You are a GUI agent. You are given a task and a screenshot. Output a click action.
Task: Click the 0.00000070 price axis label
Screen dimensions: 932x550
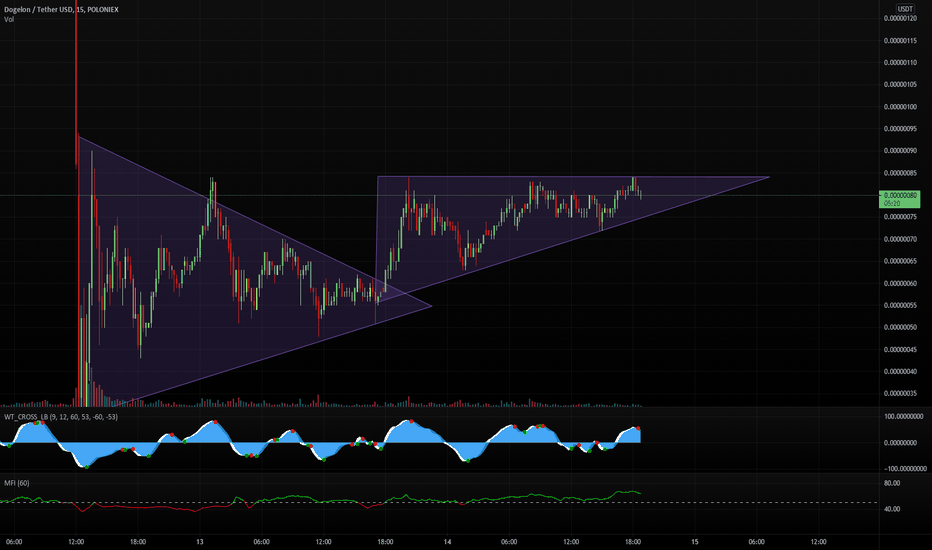900,239
